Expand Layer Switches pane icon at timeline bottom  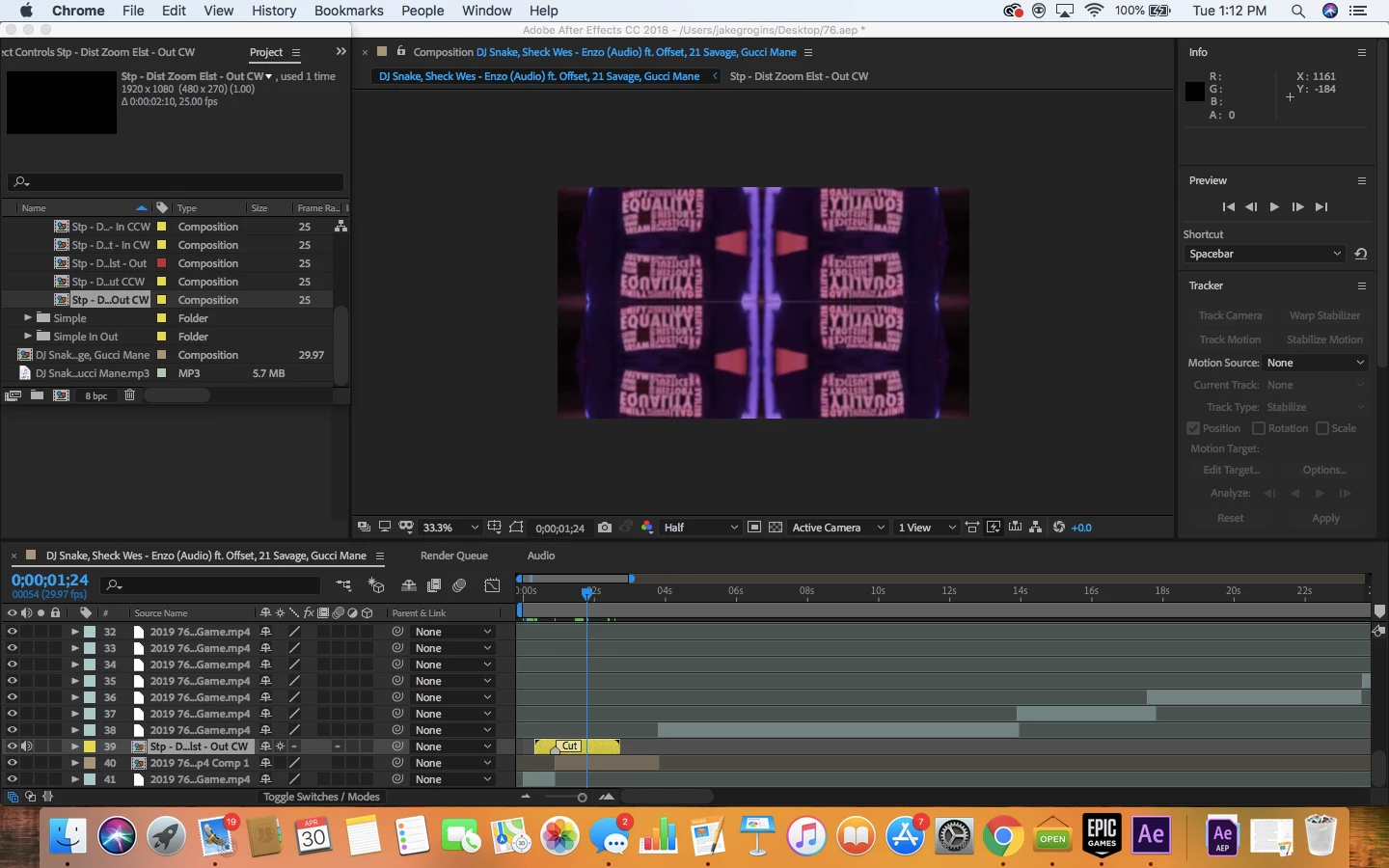coord(14,797)
